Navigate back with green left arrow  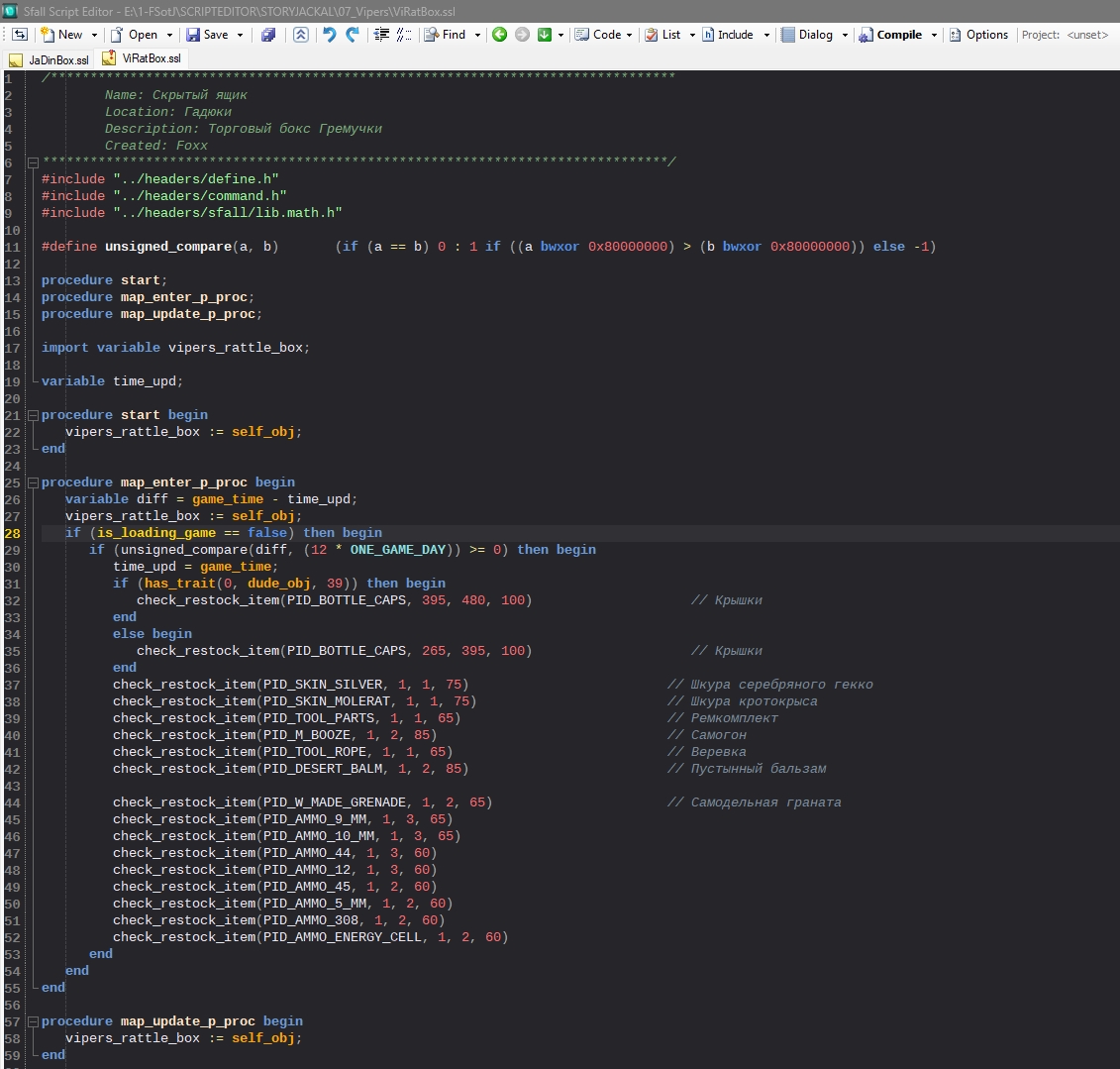499,35
